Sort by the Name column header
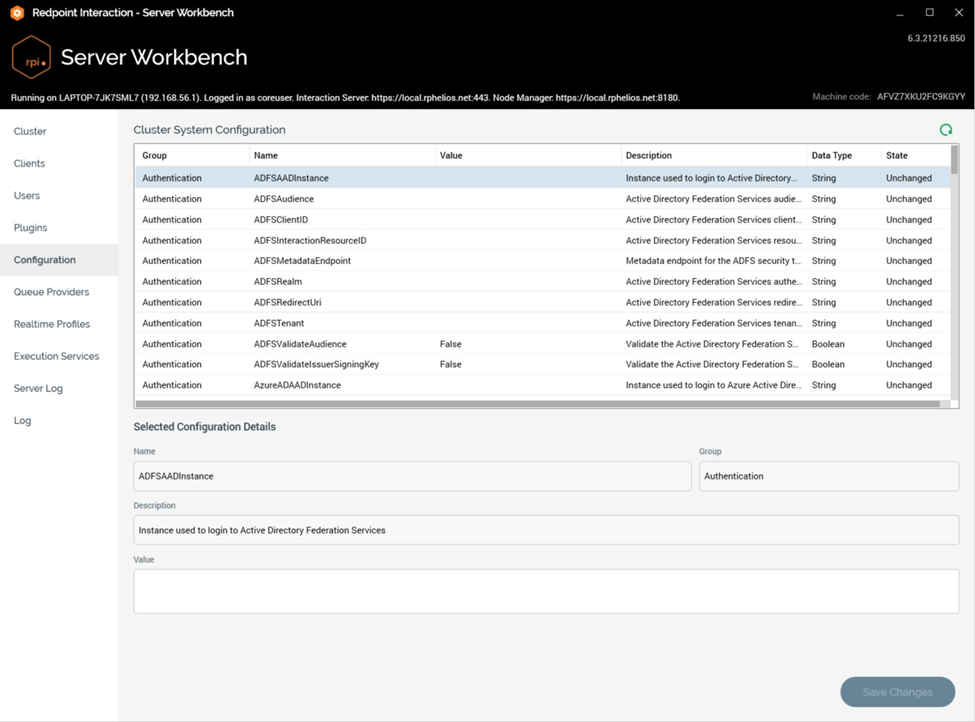 tap(266, 156)
